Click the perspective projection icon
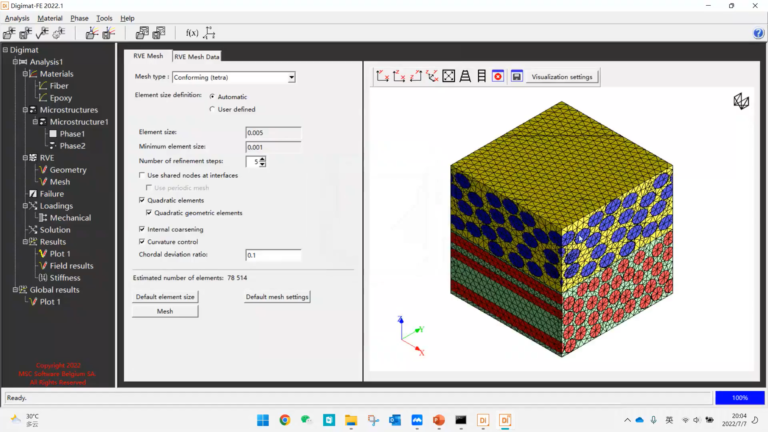The image size is (768, 432). point(465,76)
